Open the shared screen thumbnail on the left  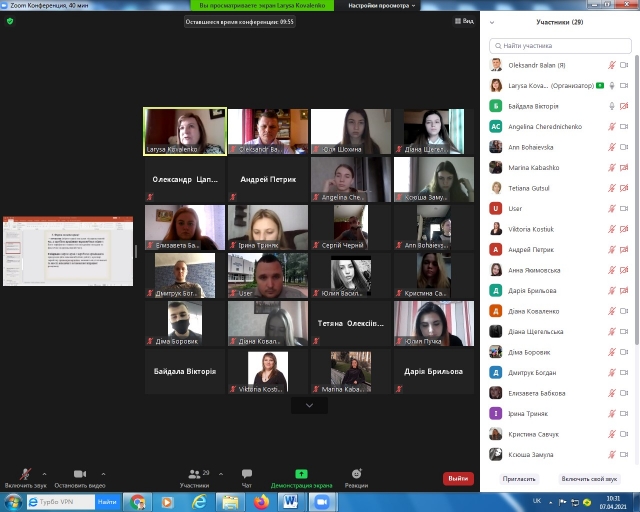(68, 251)
